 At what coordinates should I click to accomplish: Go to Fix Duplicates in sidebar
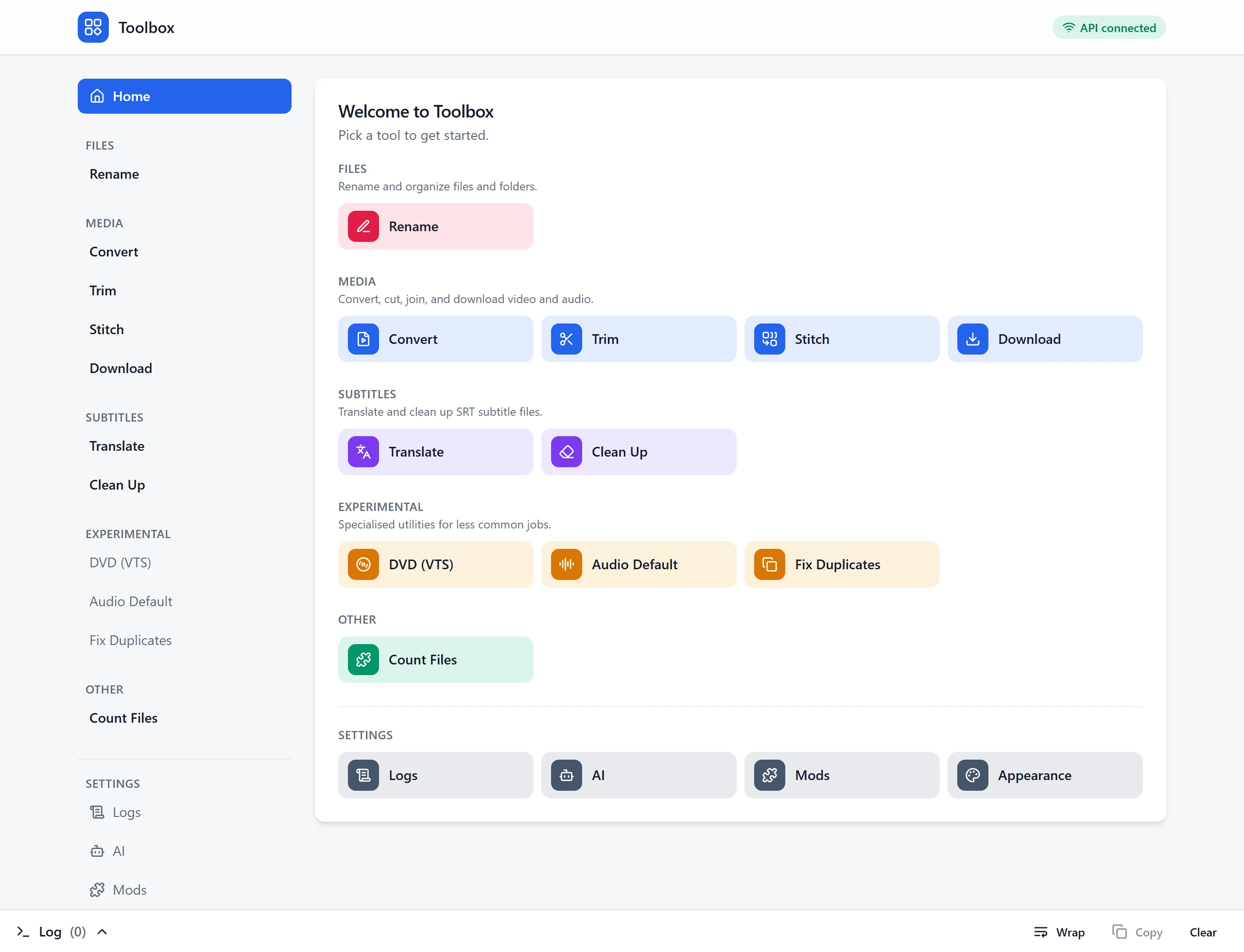[130, 640]
